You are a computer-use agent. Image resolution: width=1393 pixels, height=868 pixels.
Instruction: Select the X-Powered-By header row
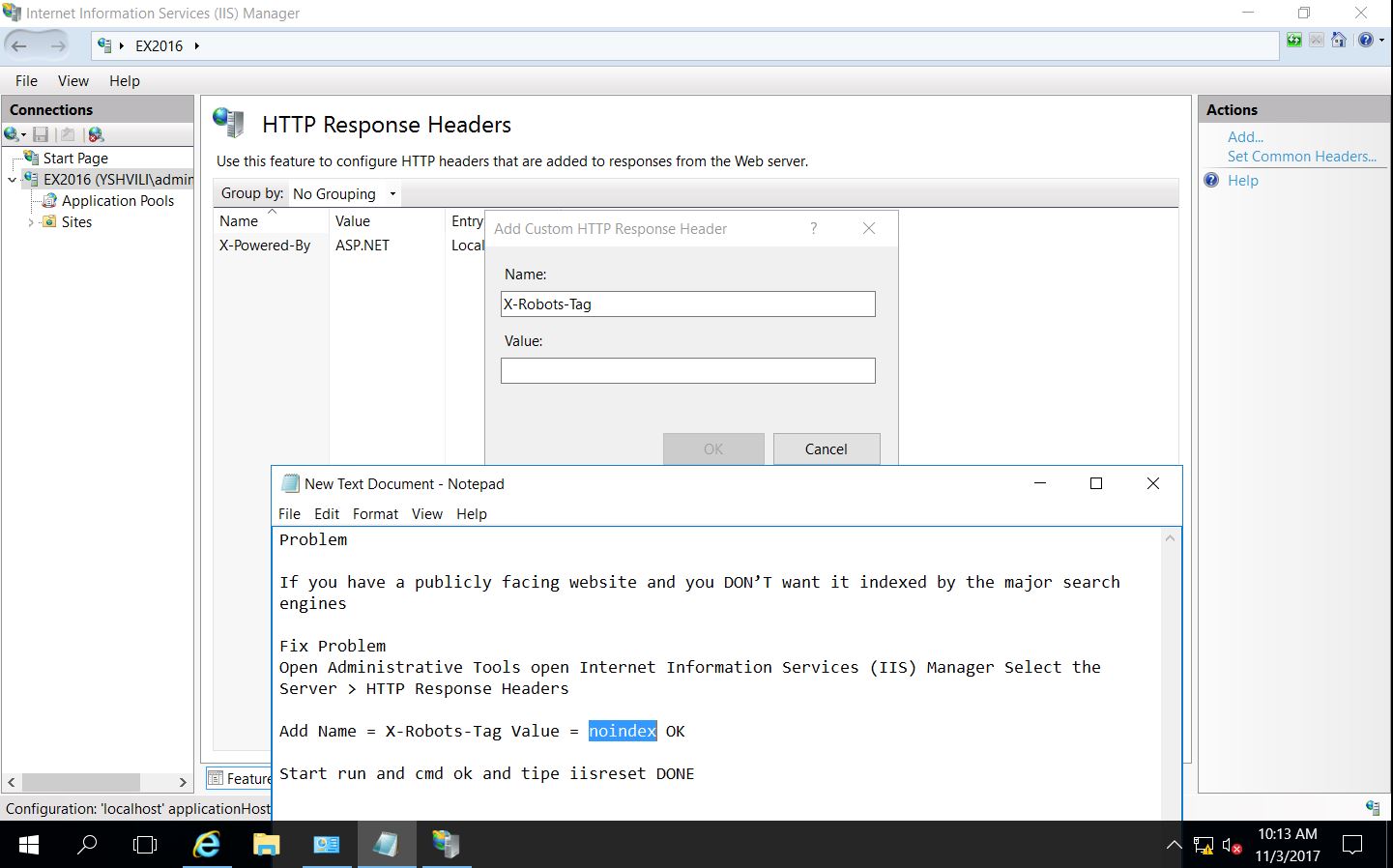pos(349,245)
